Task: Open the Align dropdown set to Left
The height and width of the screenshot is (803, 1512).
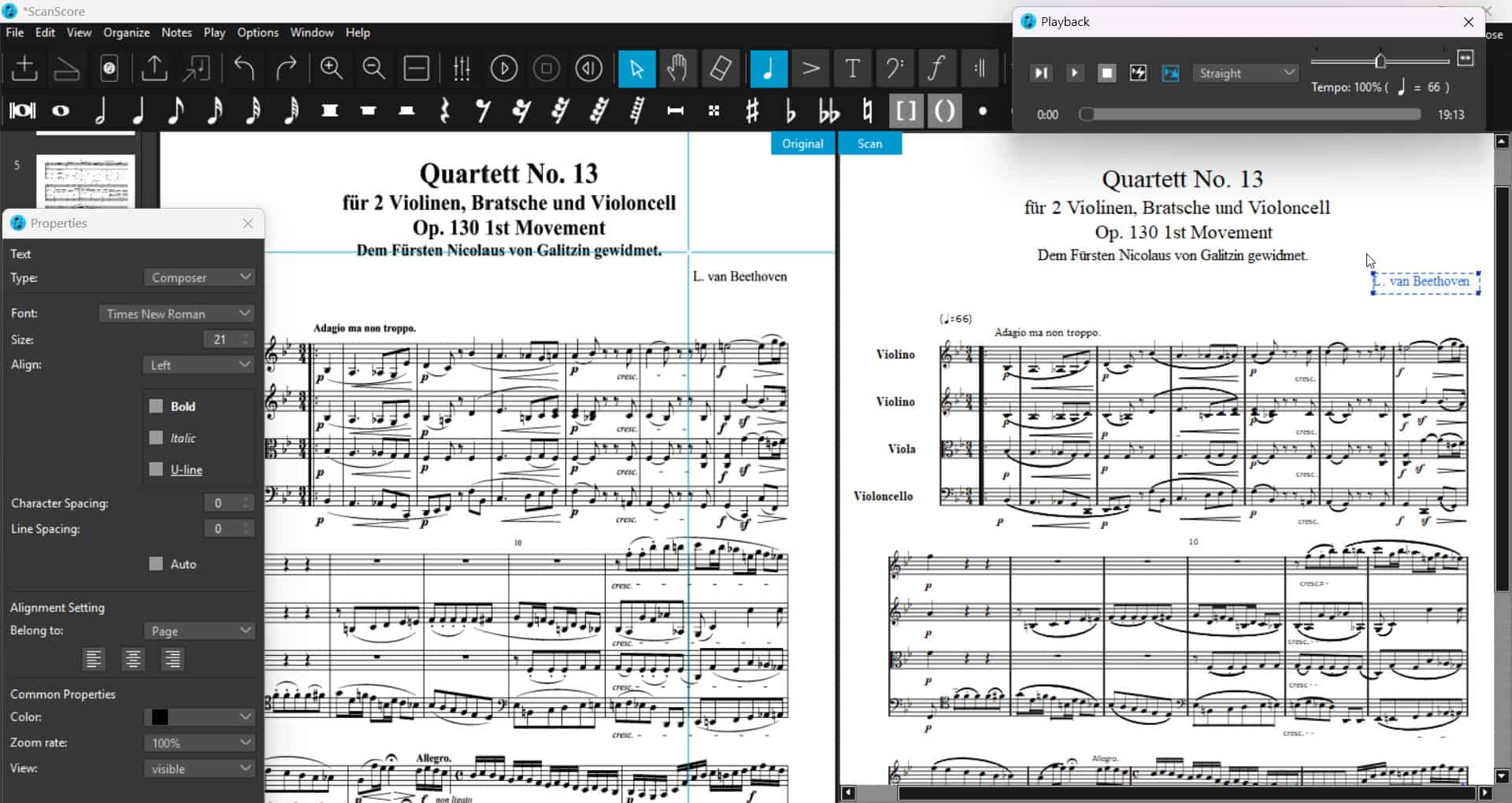Action: (198, 364)
